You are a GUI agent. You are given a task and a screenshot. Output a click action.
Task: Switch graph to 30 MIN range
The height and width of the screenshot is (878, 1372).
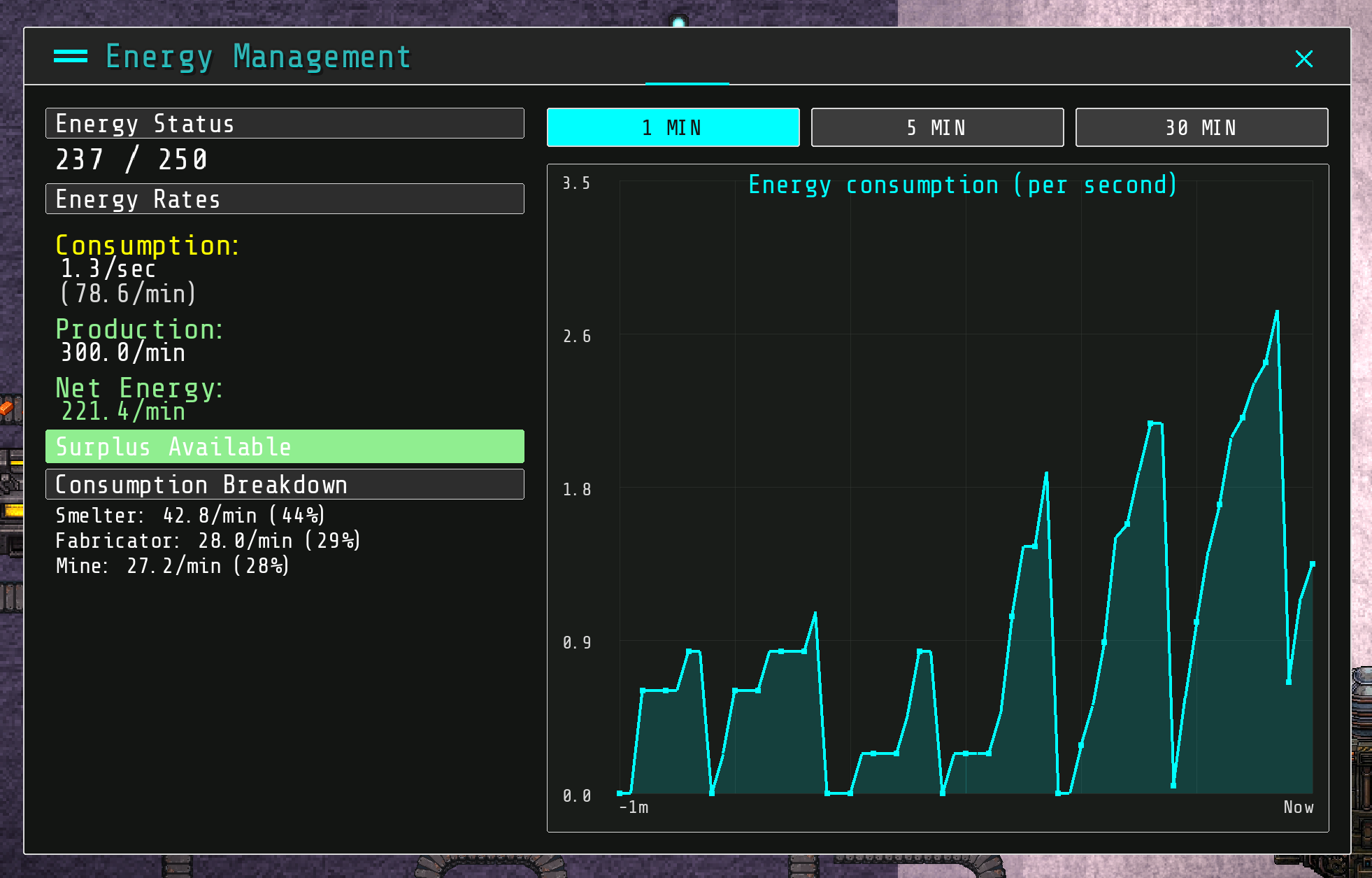[x=1201, y=127]
